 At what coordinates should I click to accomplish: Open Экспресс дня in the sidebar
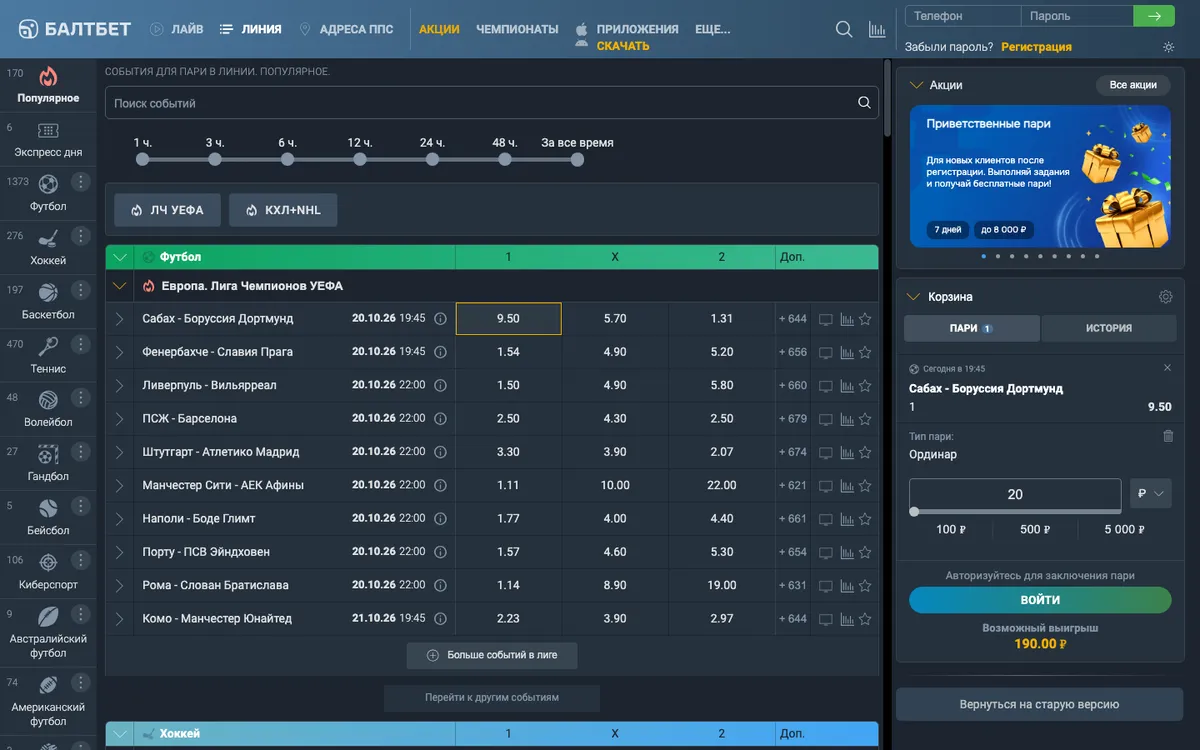[48, 139]
